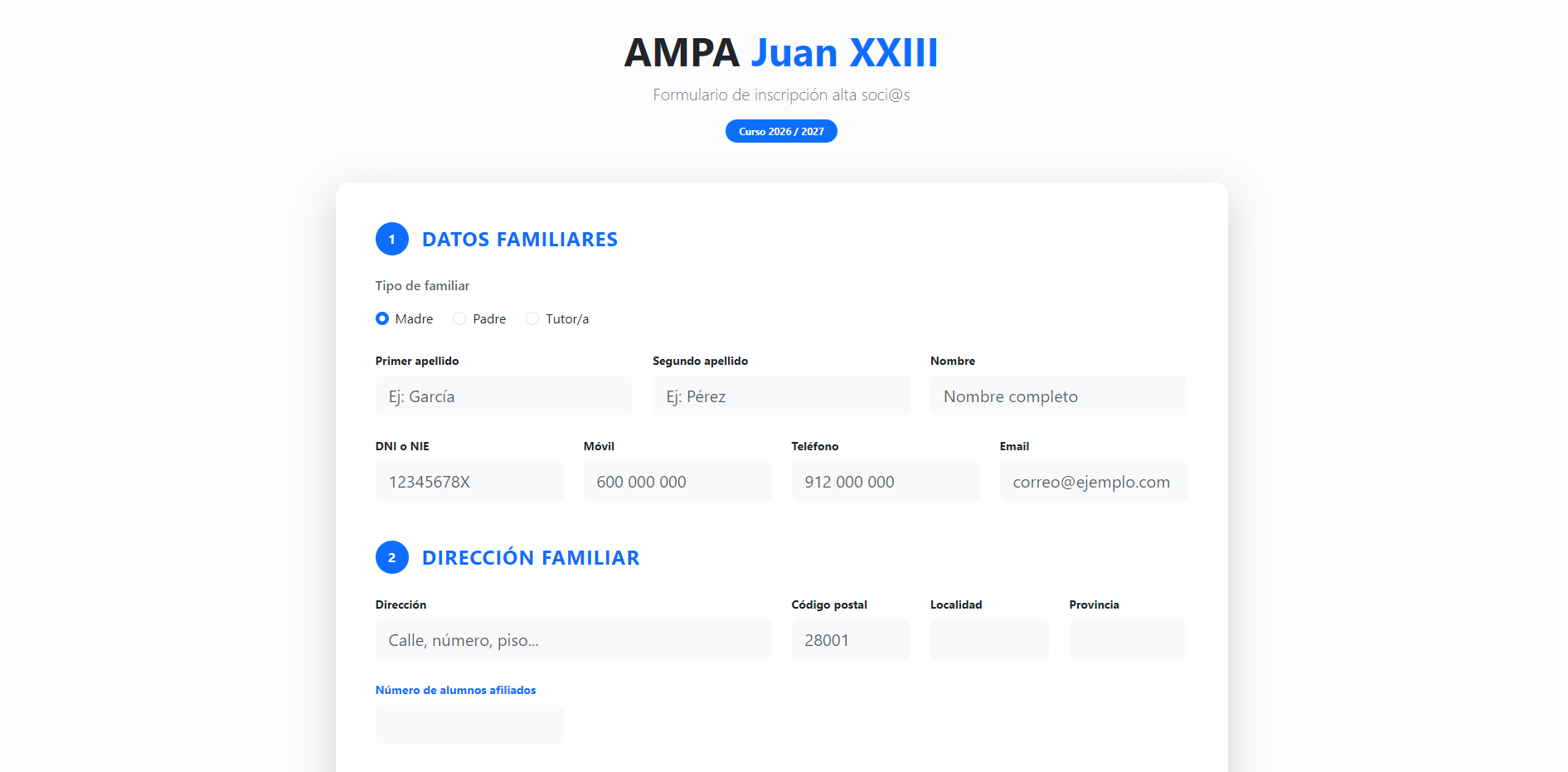
Task: Click the Provincia field
Action: 1129,640
